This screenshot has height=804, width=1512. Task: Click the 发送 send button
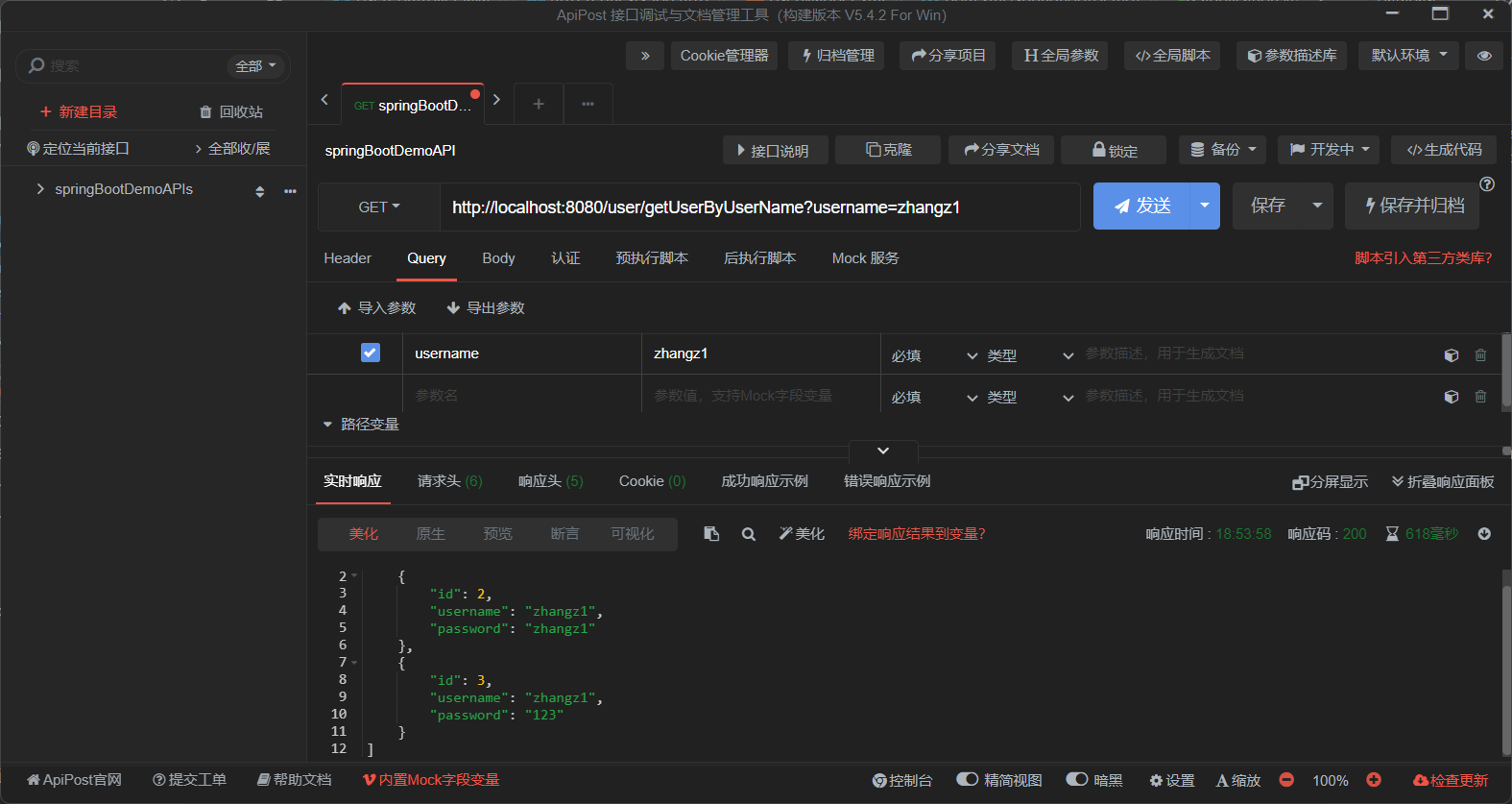(x=1141, y=206)
